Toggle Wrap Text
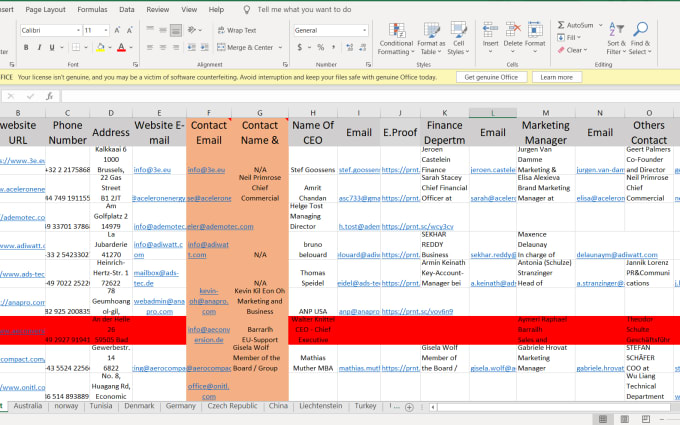Viewport: 680px width, 425px height. point(237,30)
